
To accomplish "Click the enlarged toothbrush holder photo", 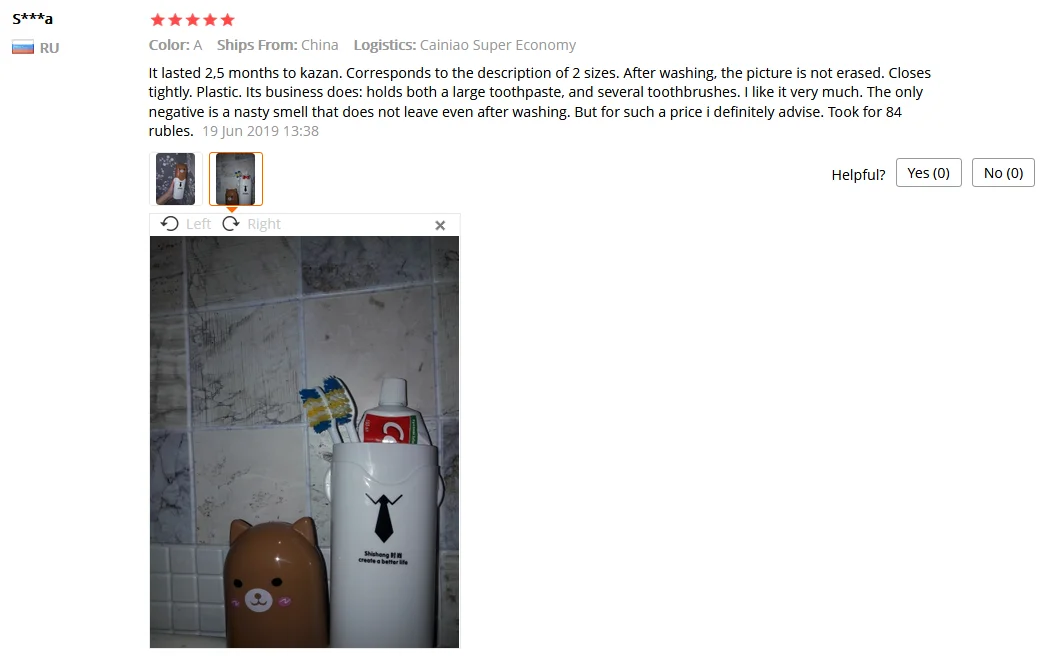I will (x=304, y=442).
